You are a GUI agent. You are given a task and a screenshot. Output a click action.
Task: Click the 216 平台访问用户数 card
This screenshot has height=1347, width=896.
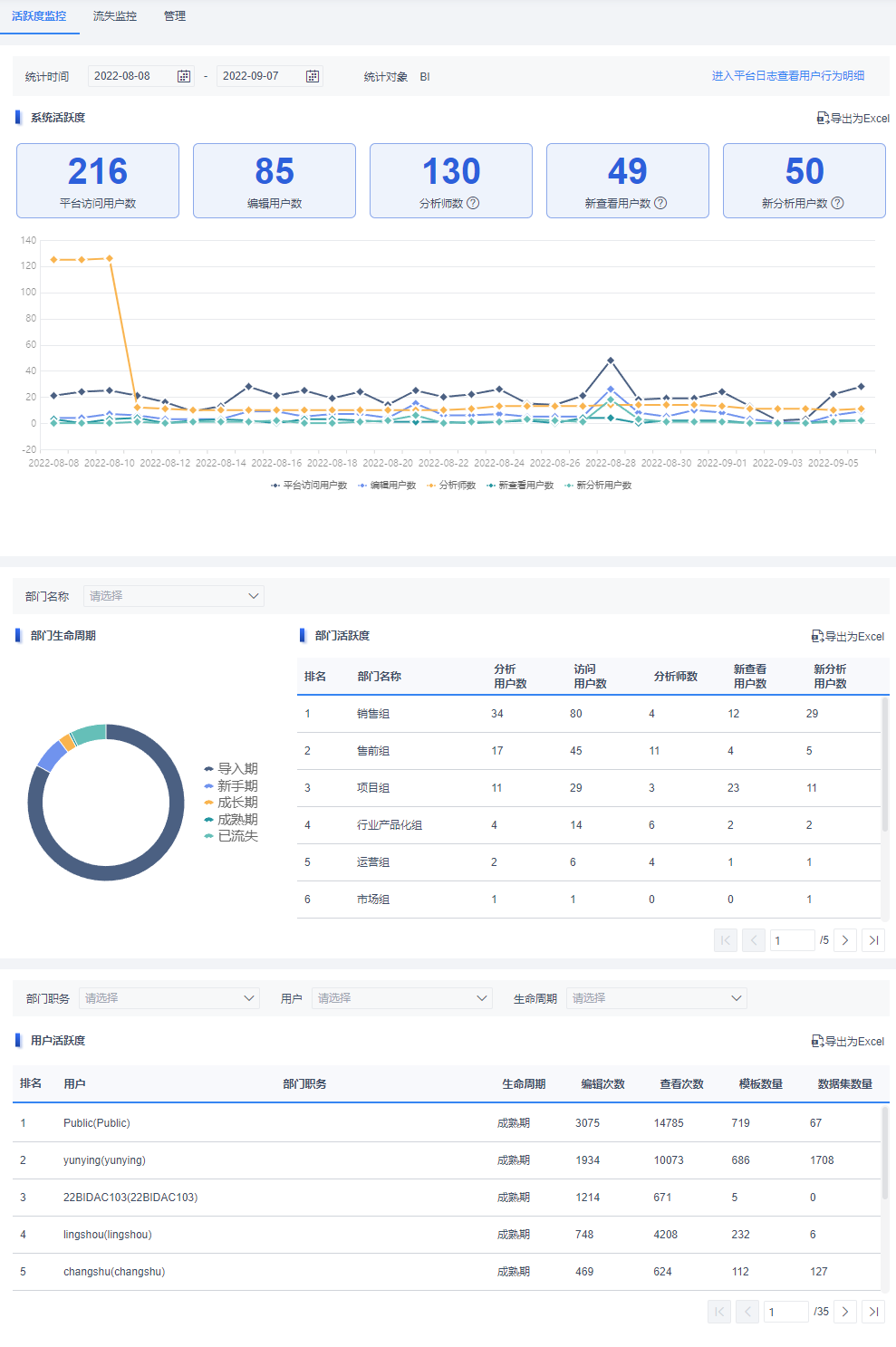pos(98,180)
